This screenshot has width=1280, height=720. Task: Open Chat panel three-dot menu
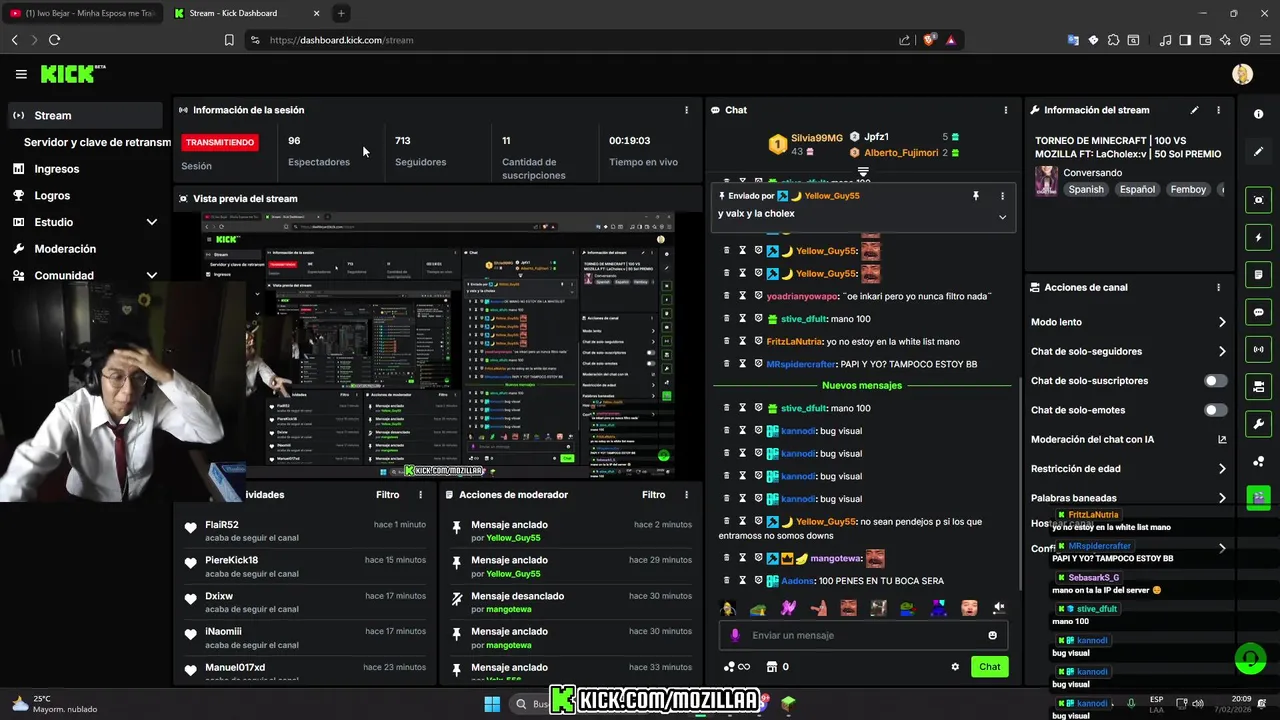(x=1006, y=110)
